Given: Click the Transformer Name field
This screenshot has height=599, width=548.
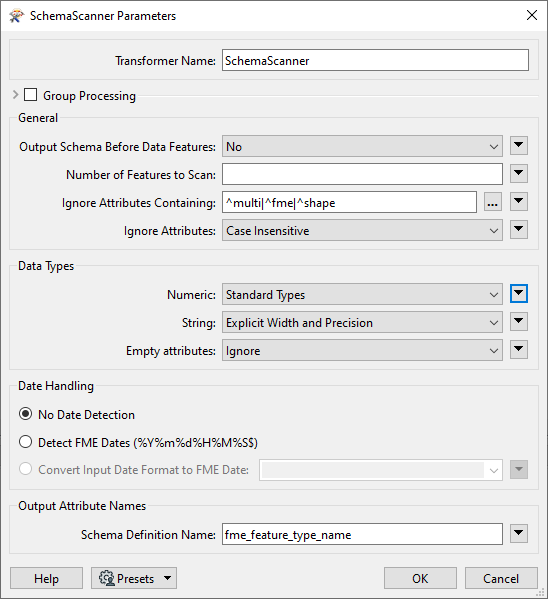Looking at the screenshot, I should click(x=375, y=60).
